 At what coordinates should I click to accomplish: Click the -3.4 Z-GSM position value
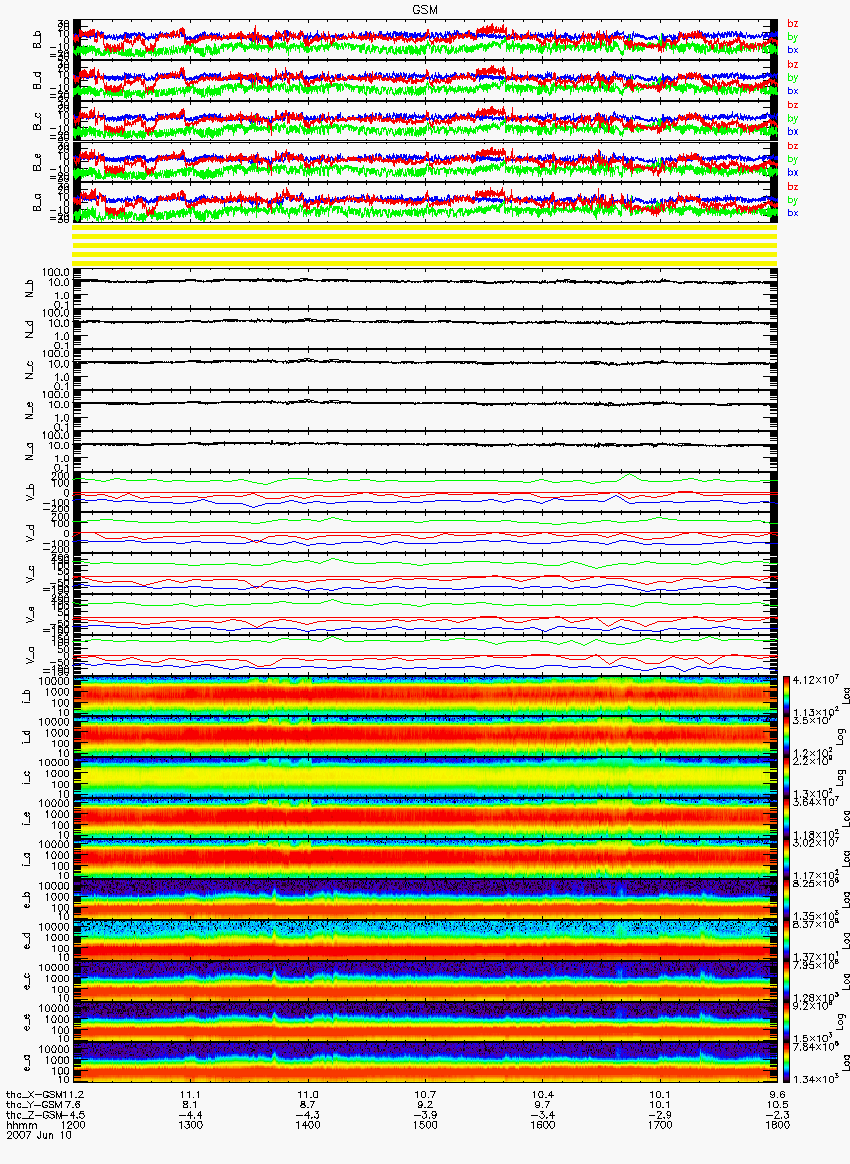pyautogui.click(x=543, y=1115)
